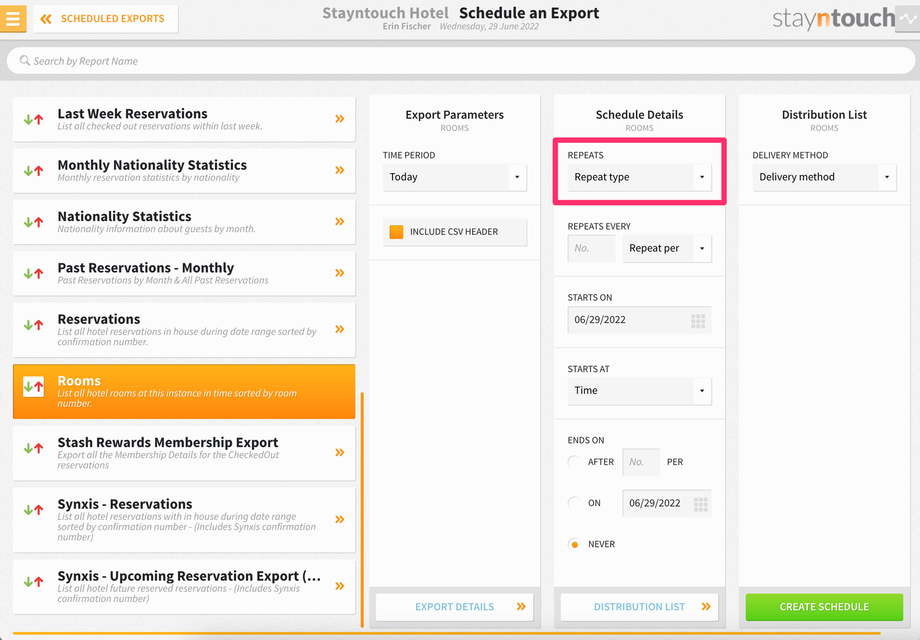
Task: Select the On radio button under Ends On
Action: 574,503
